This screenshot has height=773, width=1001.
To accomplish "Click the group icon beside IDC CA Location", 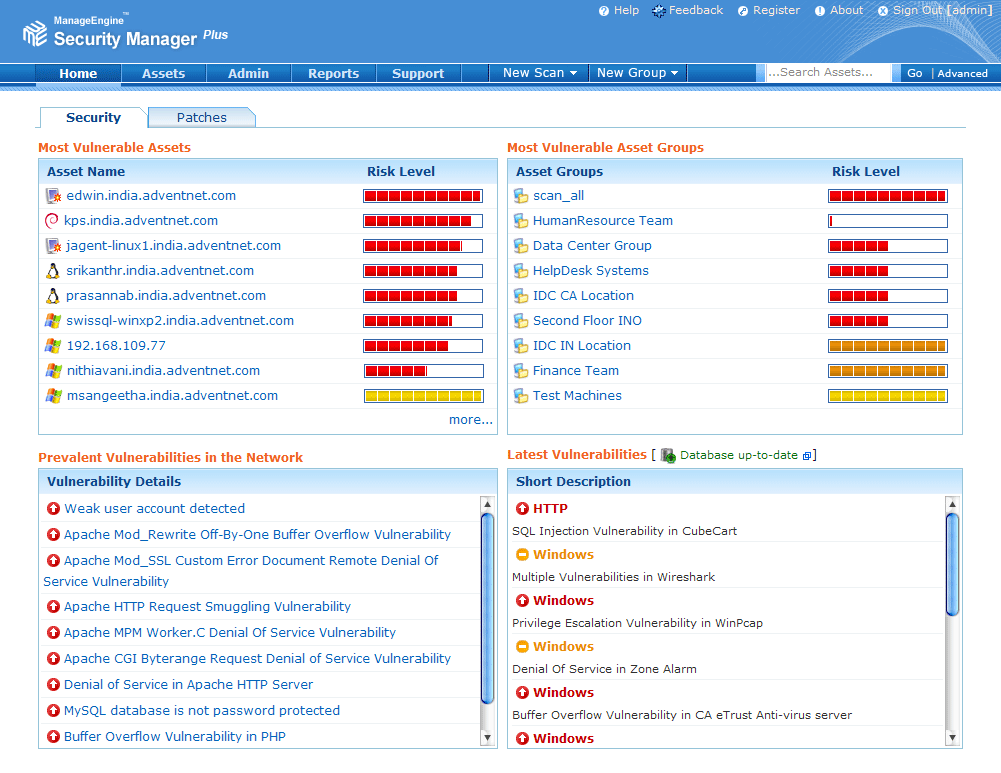I will pos(521,296).
